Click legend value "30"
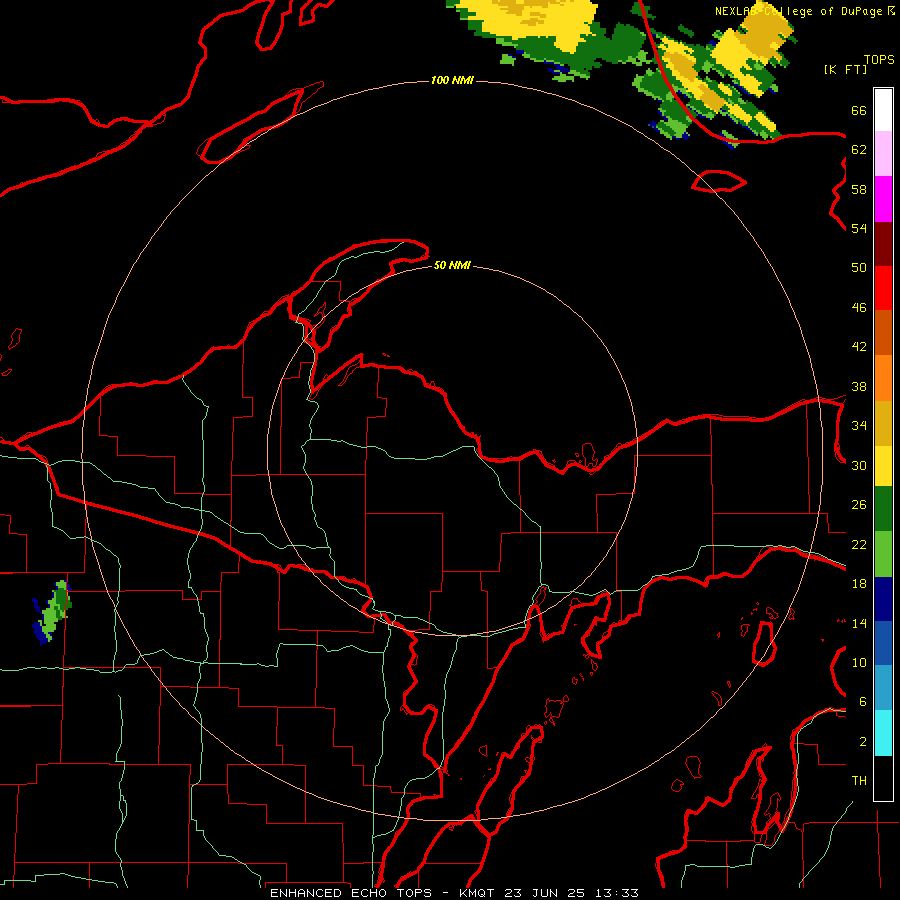The width and height of the screenshot is (900, 900). (859, 465)
